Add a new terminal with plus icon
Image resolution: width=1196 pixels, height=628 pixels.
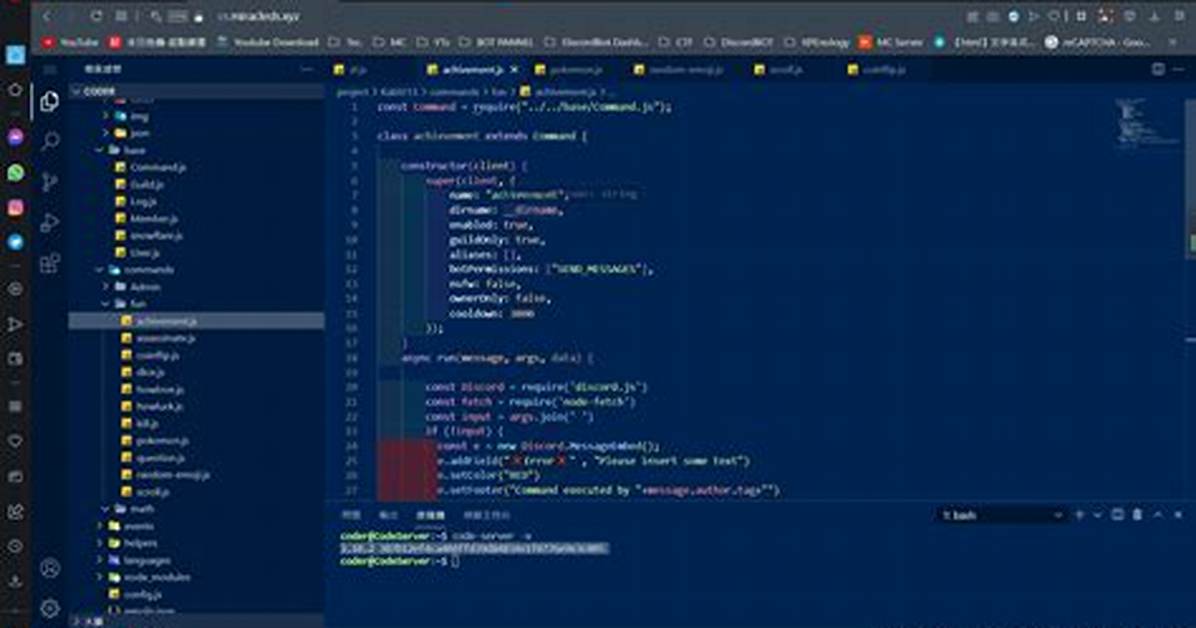click(1079, 515)
